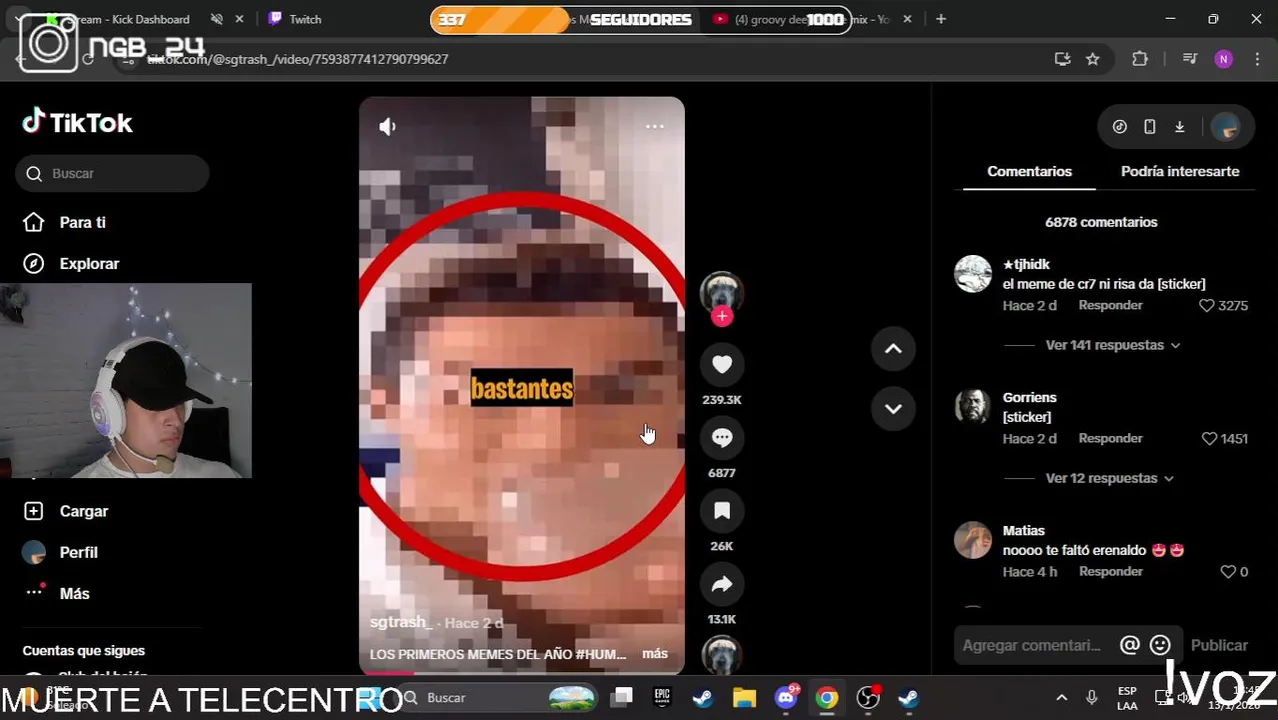Screen dimensions: 1278x720
Task: Click the download desktop app icon
Action: (x=1180, y=126)
